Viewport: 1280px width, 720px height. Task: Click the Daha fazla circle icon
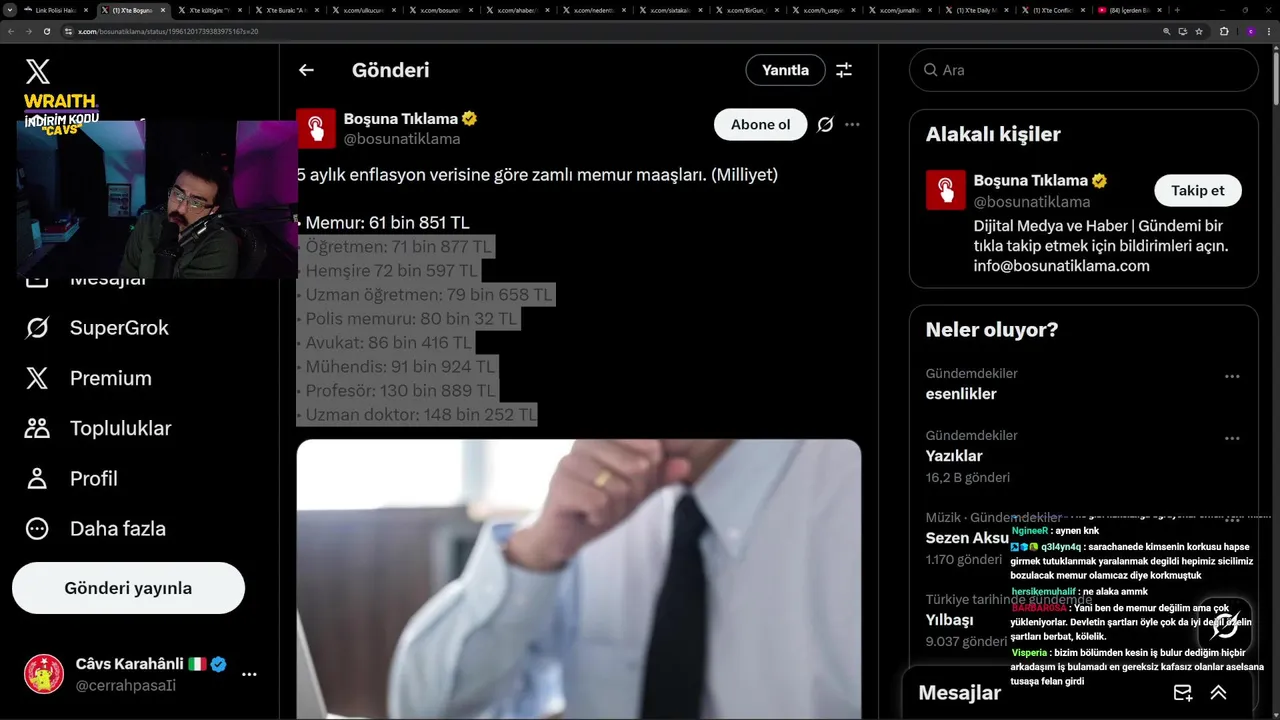click(x=37, y=528)
